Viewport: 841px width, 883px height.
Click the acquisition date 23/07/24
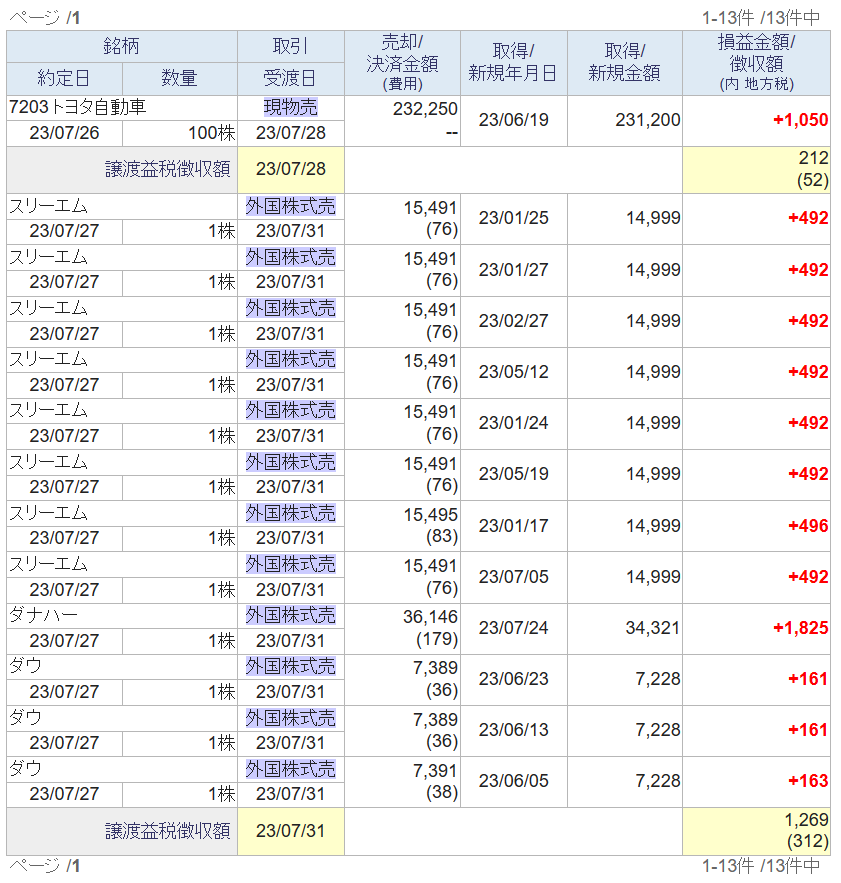[x=513, y=628]
